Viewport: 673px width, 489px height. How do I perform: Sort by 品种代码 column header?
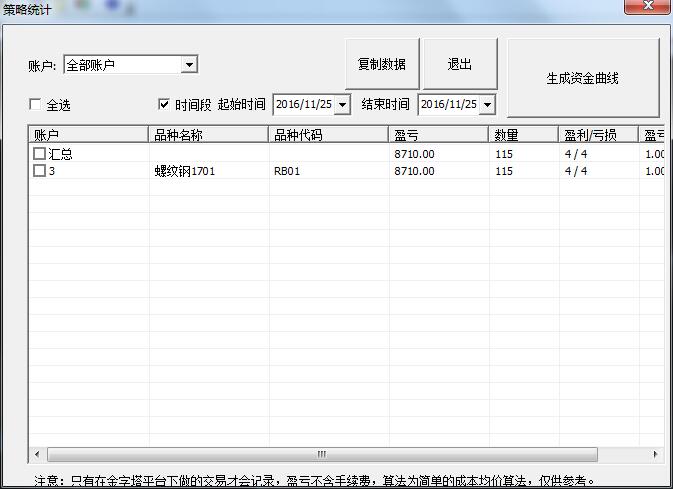328,135
